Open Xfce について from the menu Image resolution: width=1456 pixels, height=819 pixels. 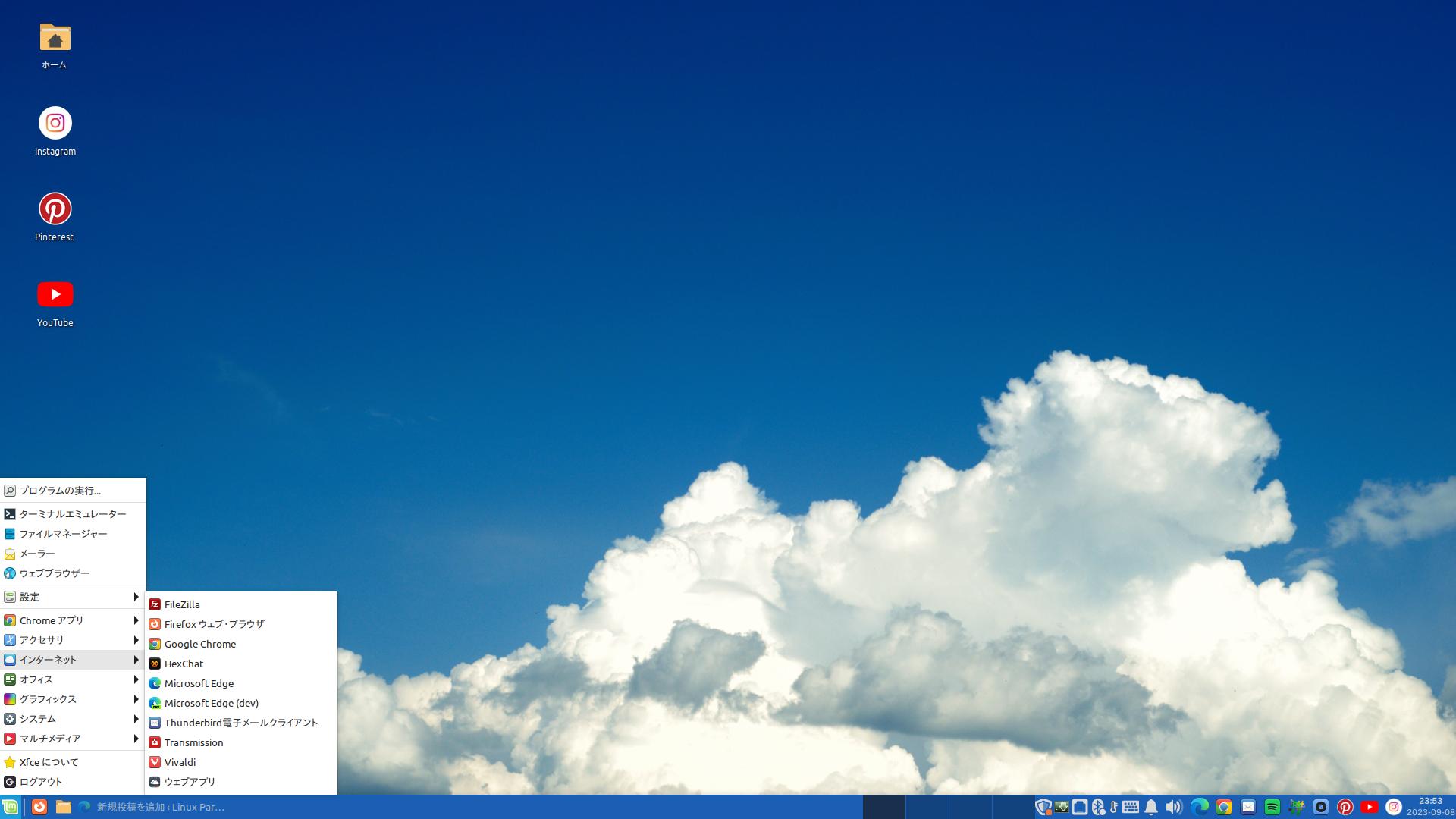[73, 762]
